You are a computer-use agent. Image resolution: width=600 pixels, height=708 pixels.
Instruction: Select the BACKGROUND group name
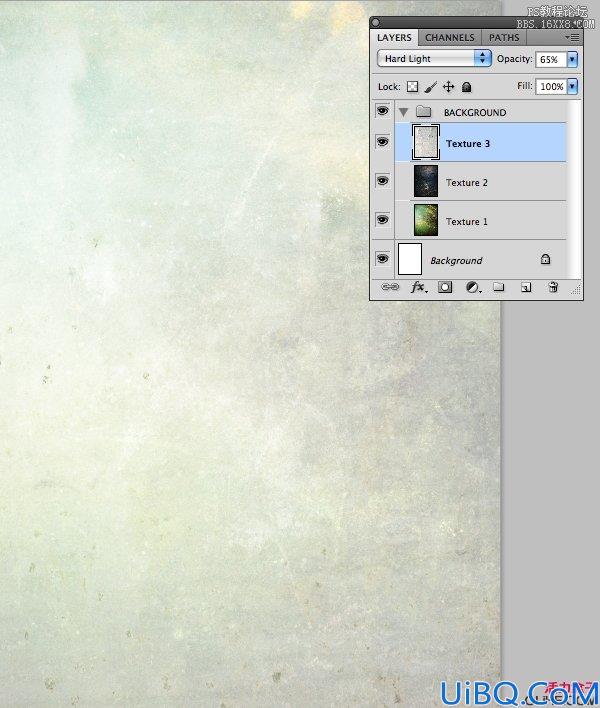click(475, 112)
